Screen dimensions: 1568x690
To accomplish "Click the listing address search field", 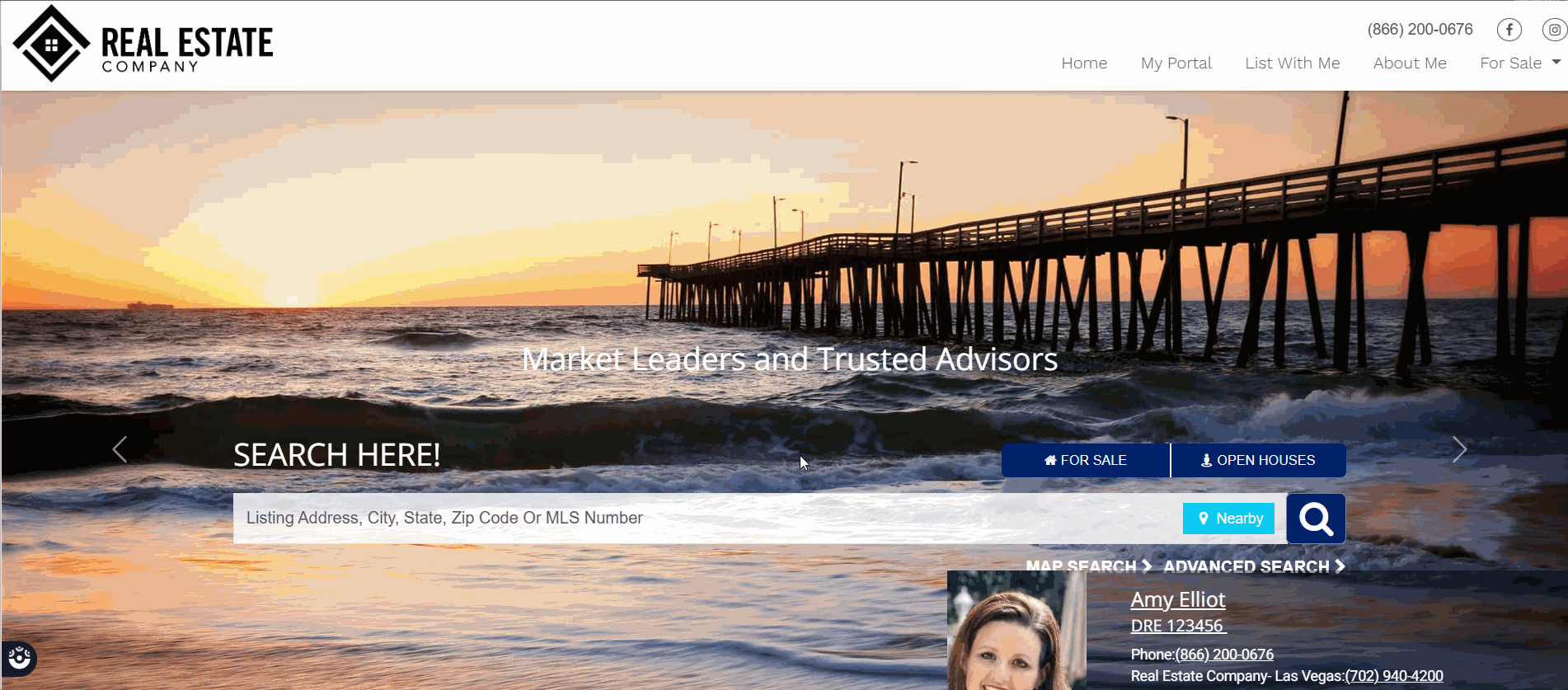I will pos(707,519).
